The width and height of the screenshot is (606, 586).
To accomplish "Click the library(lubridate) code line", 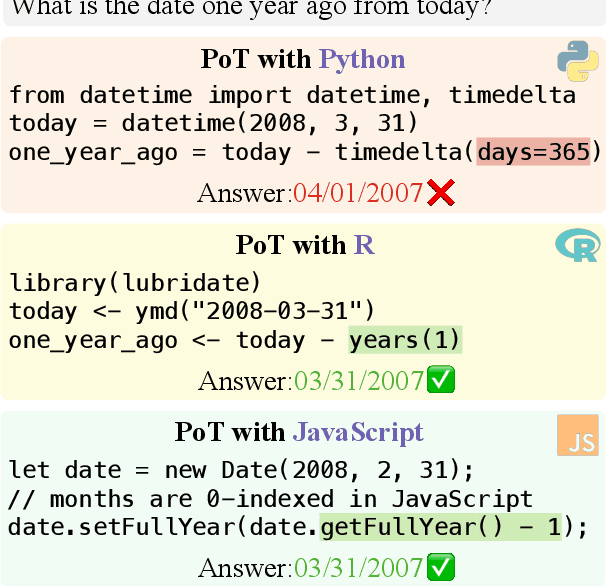I will click(135, 282).
